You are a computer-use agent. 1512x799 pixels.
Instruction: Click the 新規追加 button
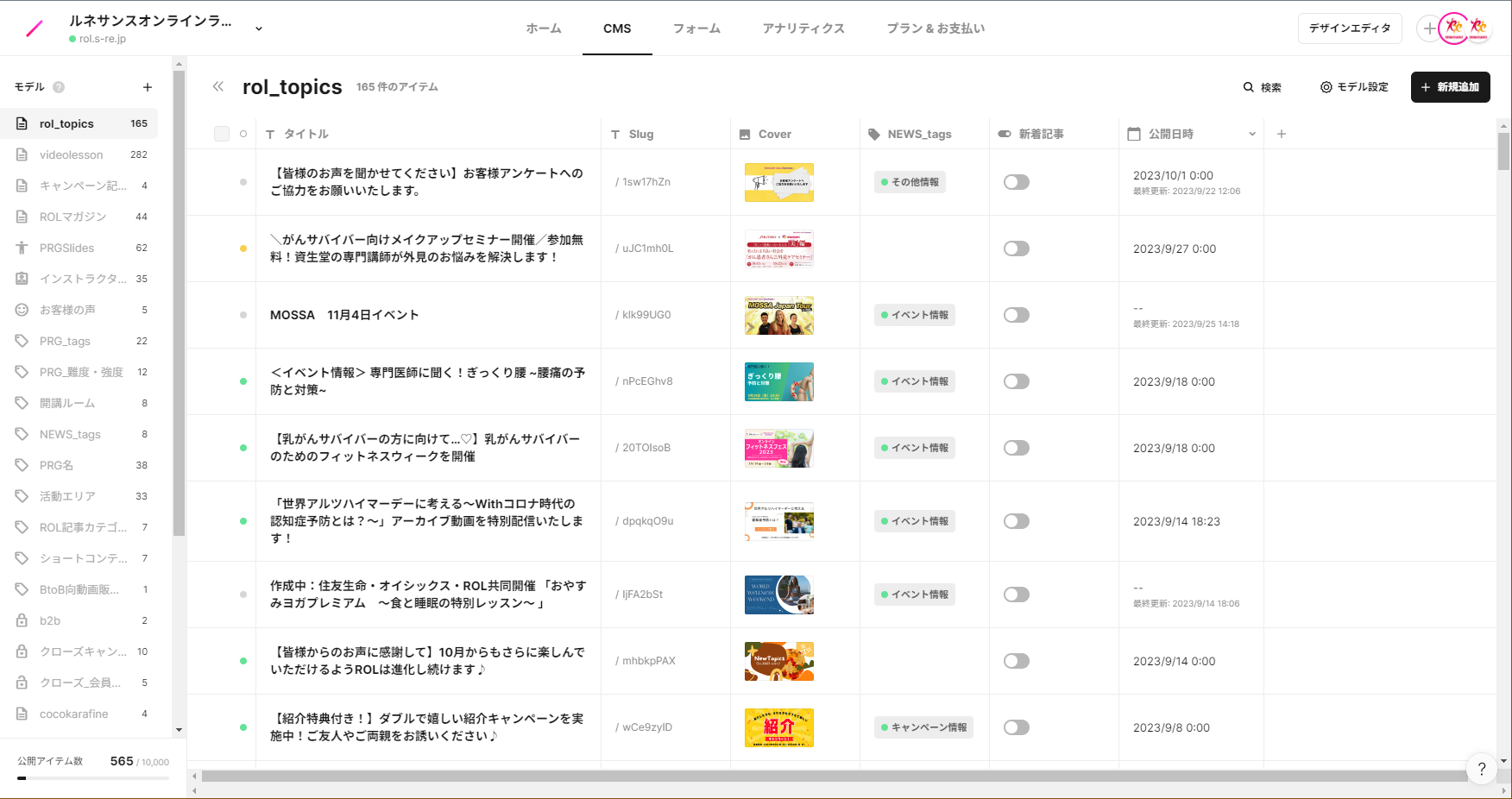click(1450, 87)
